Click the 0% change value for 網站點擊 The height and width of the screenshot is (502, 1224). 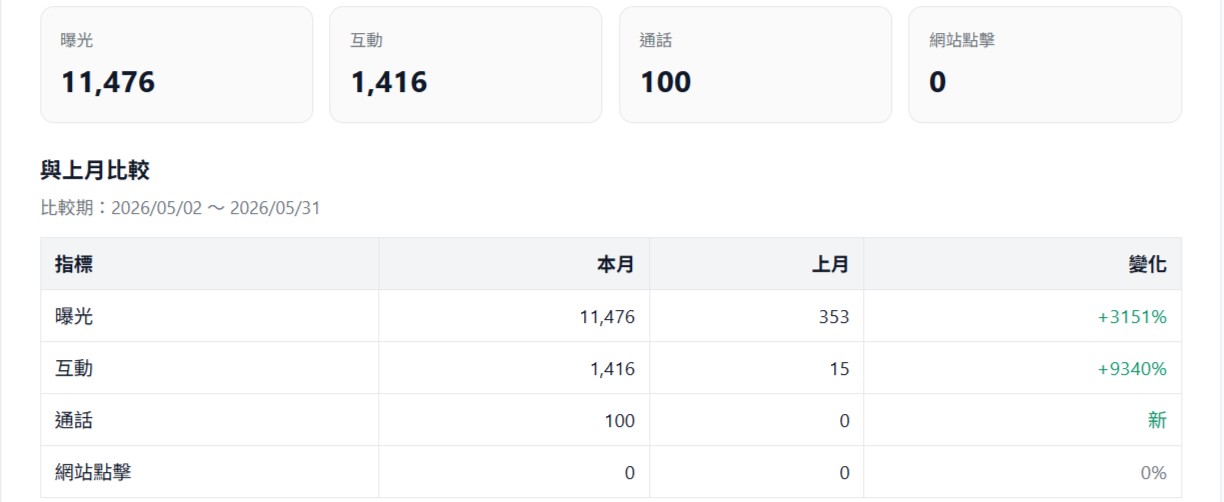1154,473
